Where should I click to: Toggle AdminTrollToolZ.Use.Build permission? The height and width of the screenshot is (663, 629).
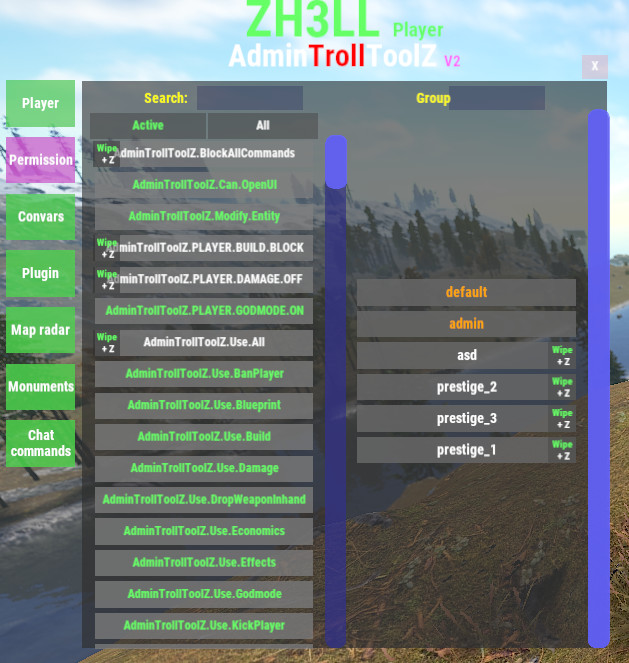204,437
